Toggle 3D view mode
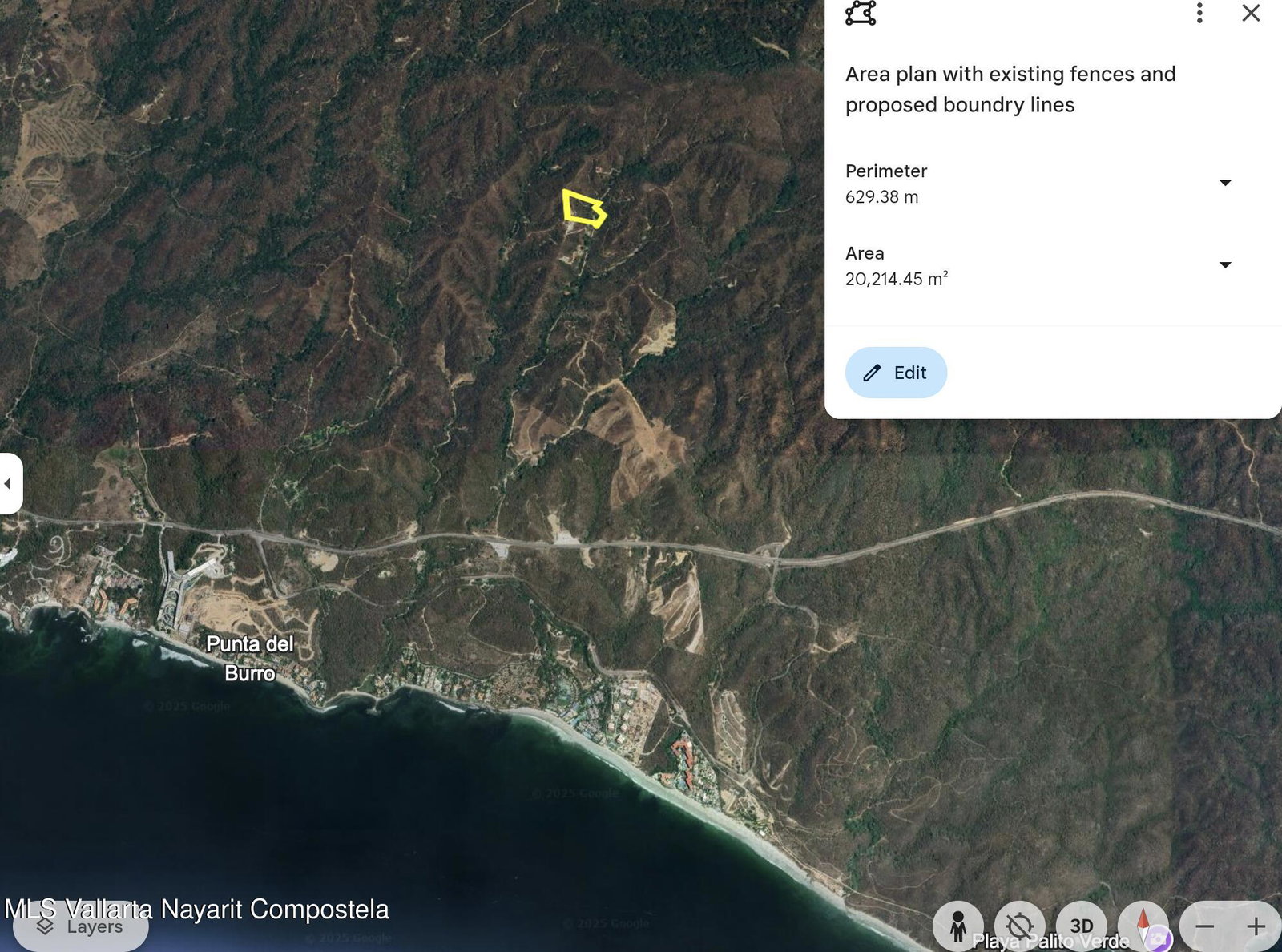The width and height of the screenshot is (1282, 952). pos(1081,926)
